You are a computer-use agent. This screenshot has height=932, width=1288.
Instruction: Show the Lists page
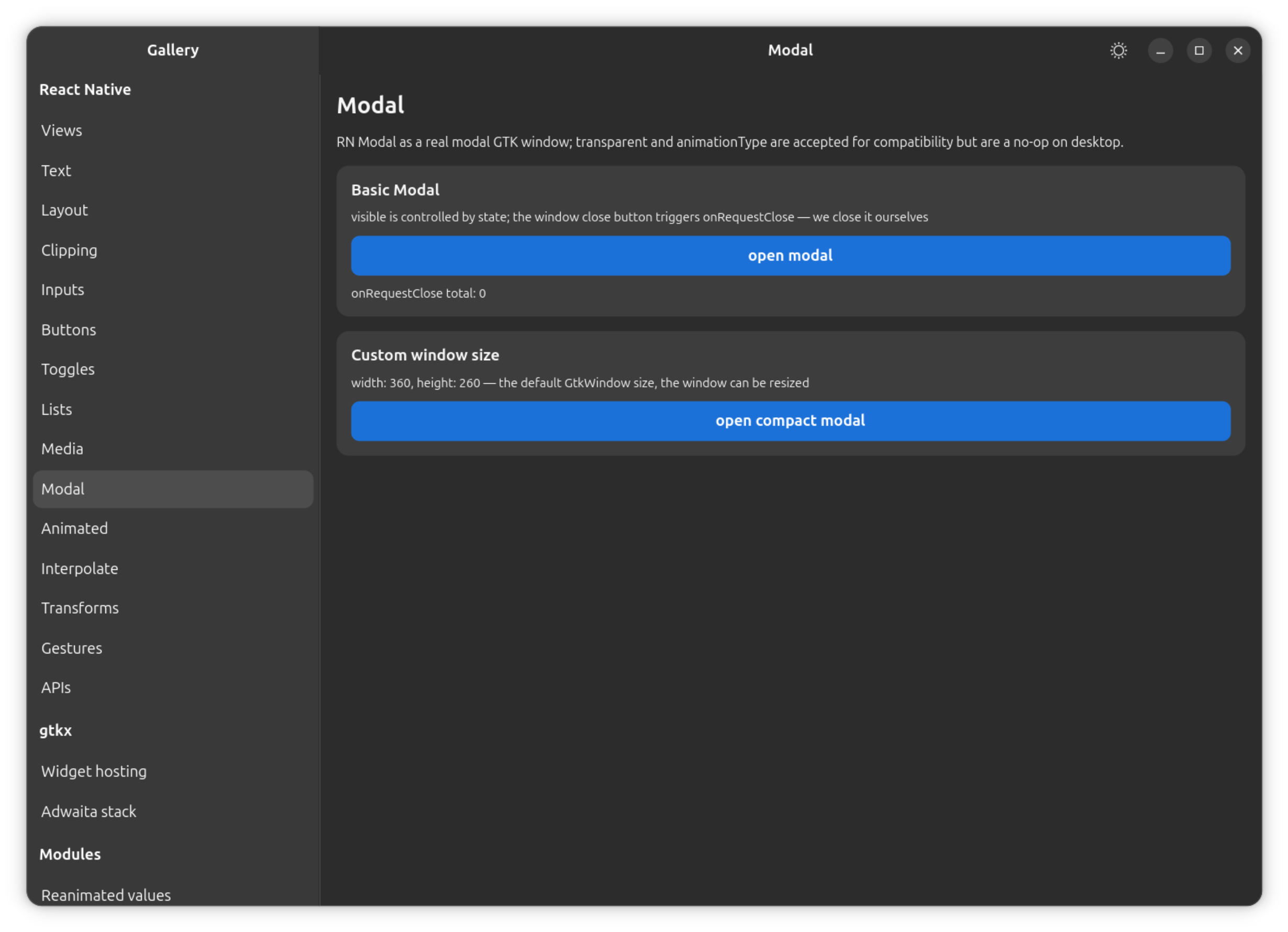coord(173,409)
